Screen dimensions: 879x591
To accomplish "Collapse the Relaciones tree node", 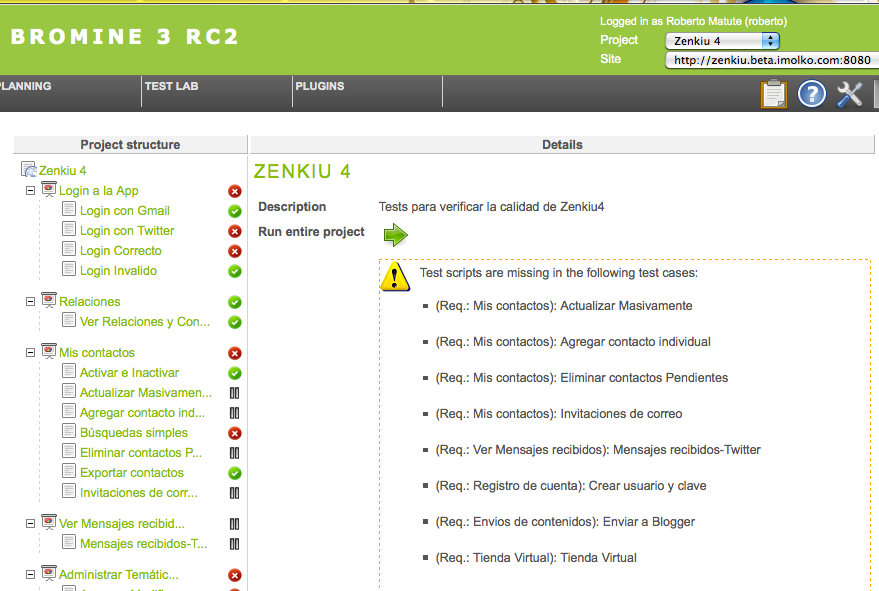I will (x=30, y=302).
